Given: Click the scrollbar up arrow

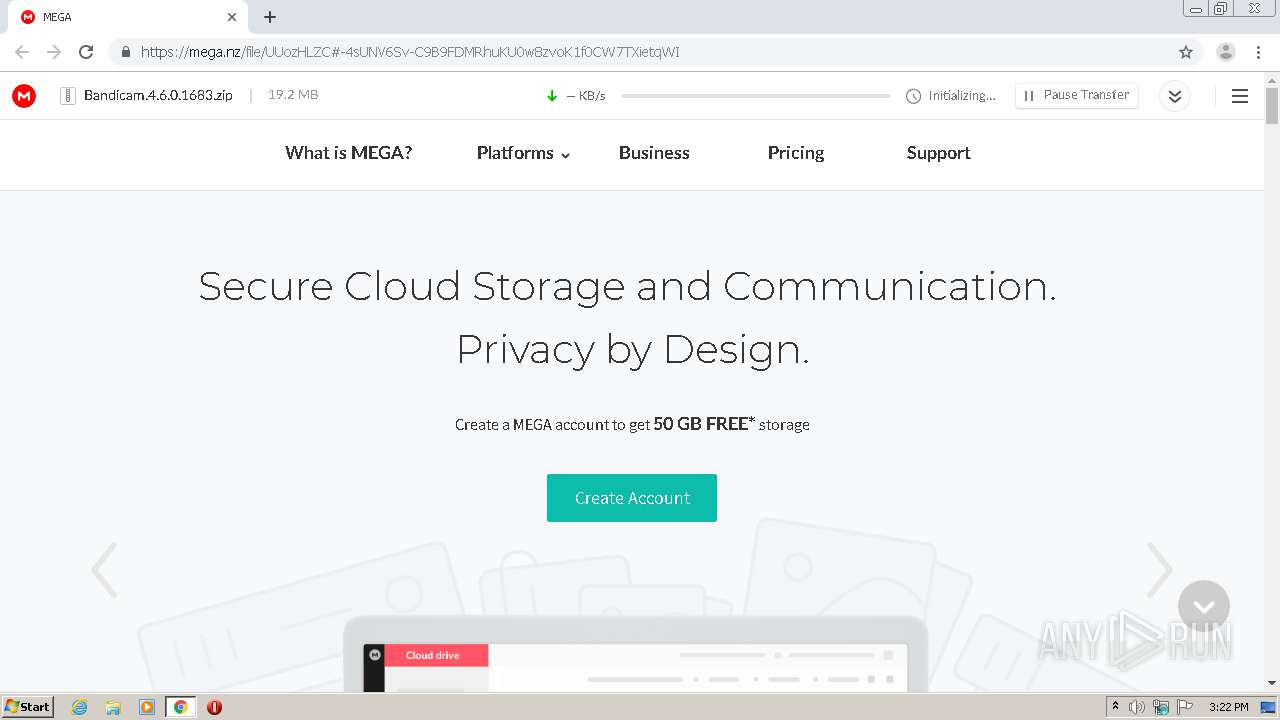Looking at the screenshot, I should point(1272,79).
